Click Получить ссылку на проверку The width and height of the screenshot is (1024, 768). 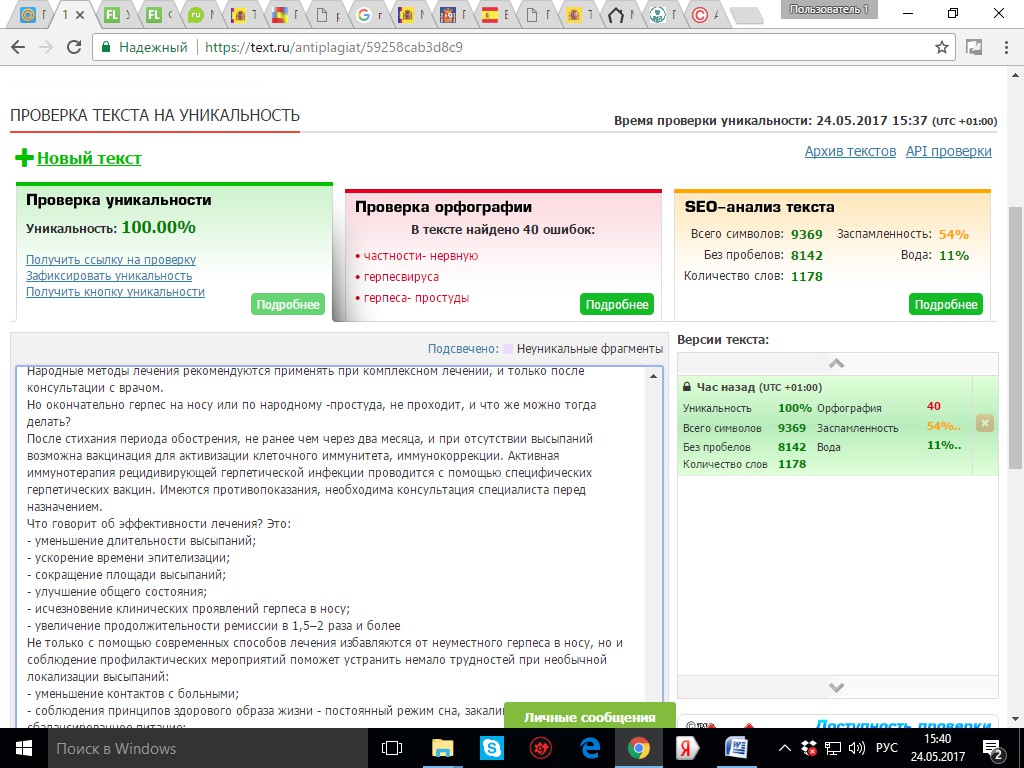pyautogui.click(x=111, y=260)
